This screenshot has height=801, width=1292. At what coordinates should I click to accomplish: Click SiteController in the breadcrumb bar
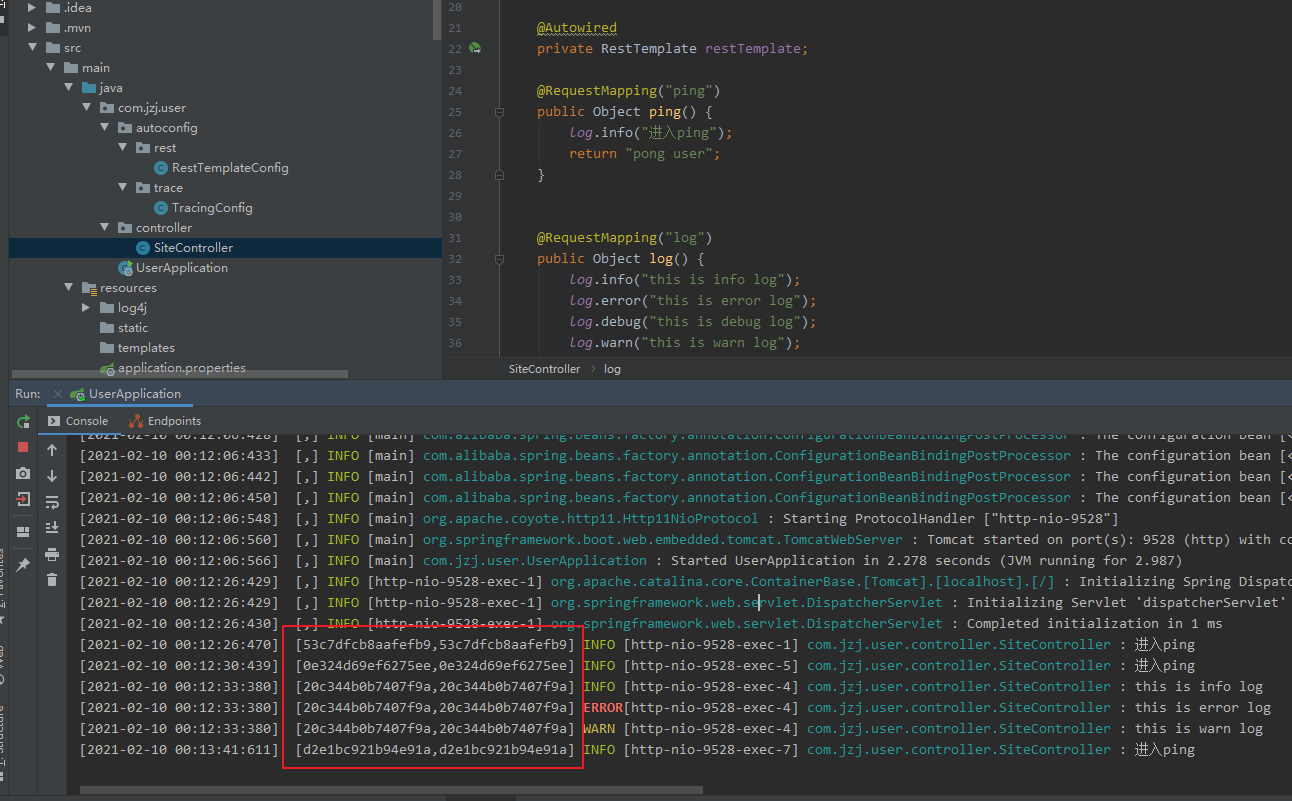tap(544, 369)
